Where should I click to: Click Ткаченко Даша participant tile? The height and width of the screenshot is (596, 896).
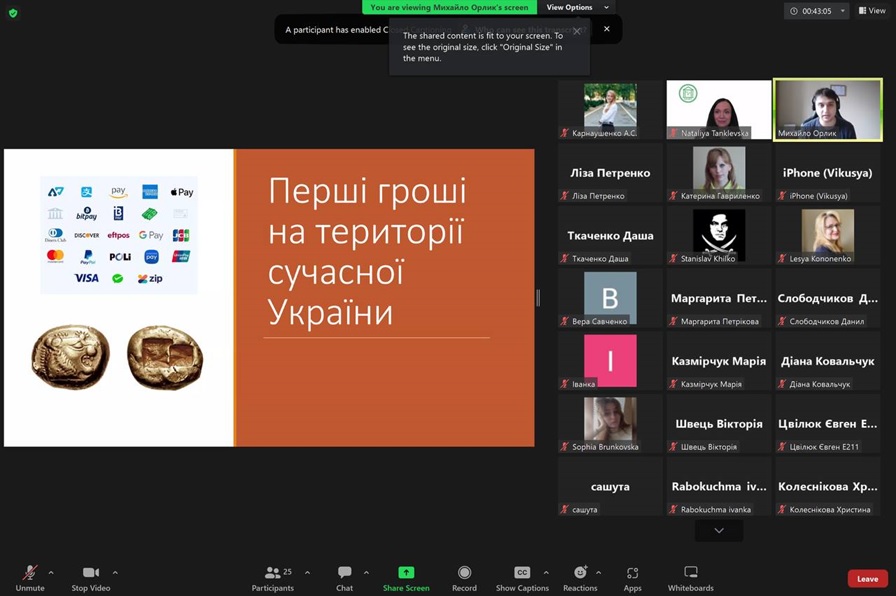point(610,235)
